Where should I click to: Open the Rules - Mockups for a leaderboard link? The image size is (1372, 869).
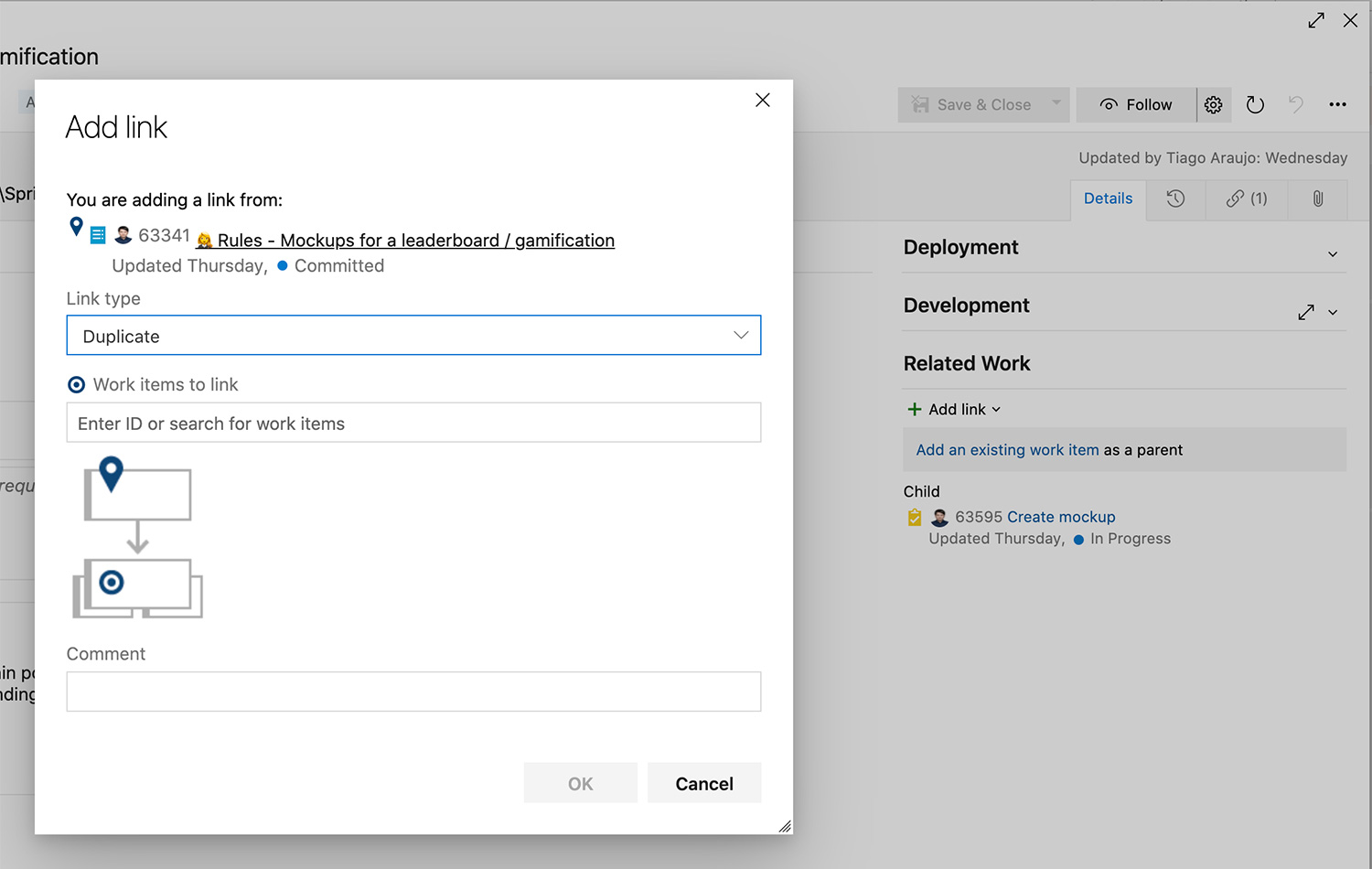[415, 241]
